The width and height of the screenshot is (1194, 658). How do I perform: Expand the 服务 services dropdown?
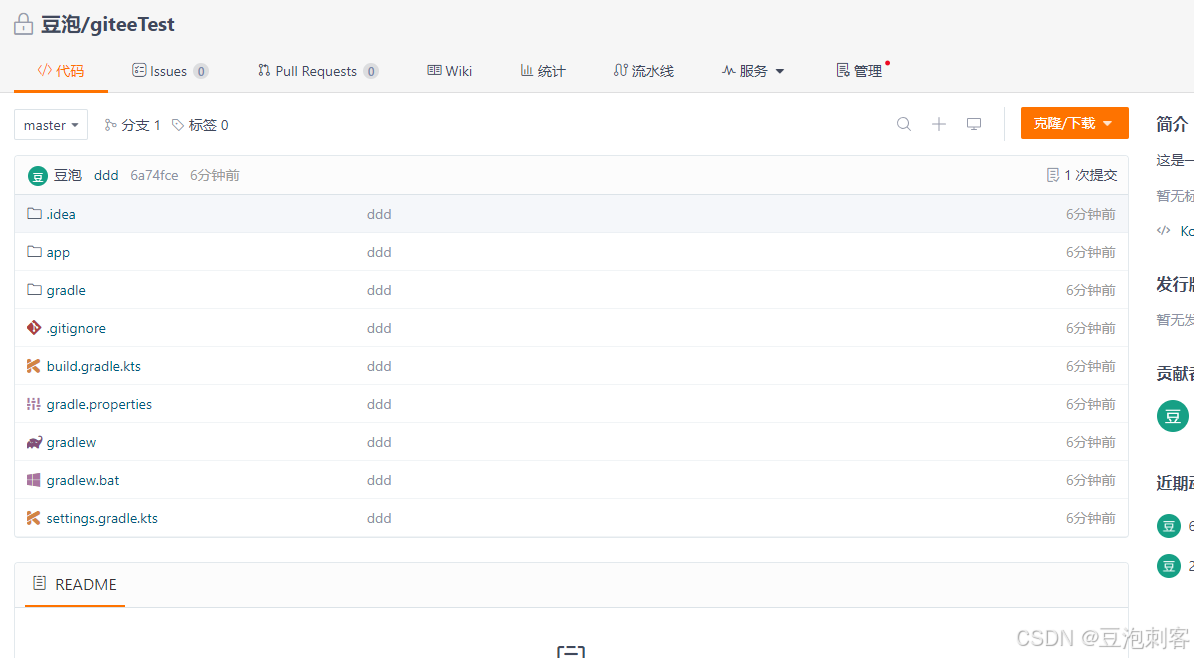tap(753, 71)
